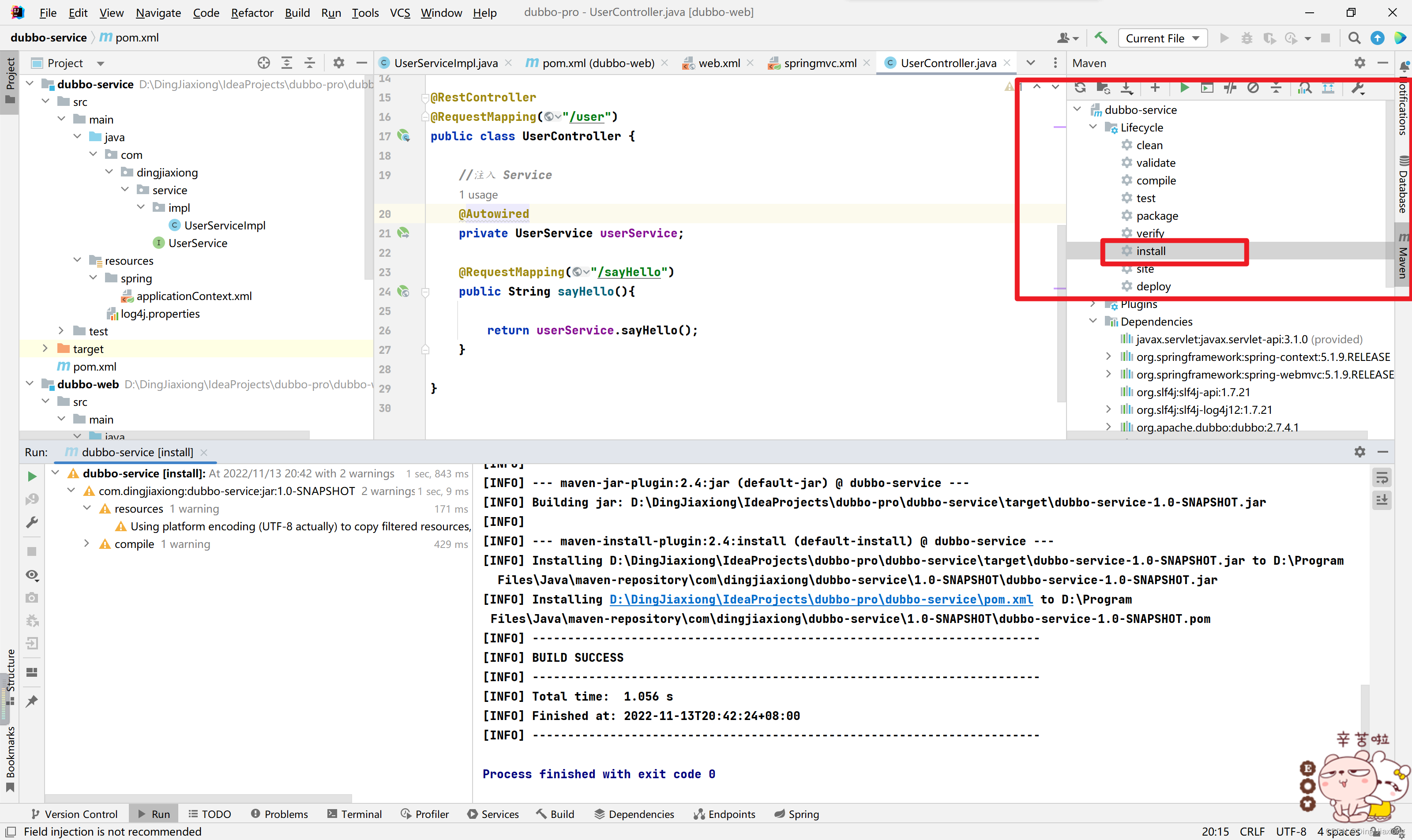Click run gutter icon on line 17
Viewport: 1412px width, 840px height.
(403, 135)
